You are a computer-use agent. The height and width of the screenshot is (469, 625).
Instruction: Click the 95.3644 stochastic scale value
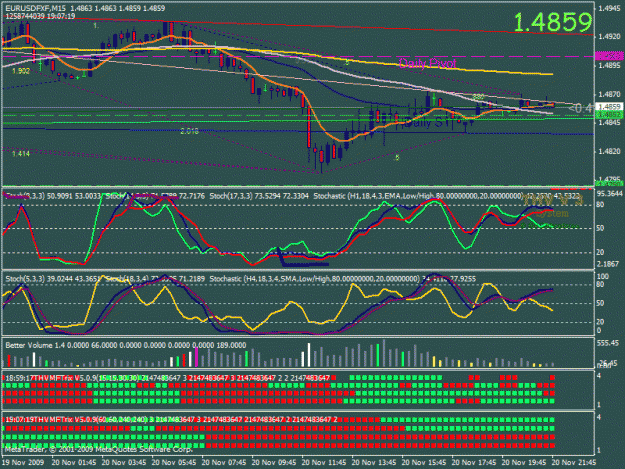(x=609, y=194)
